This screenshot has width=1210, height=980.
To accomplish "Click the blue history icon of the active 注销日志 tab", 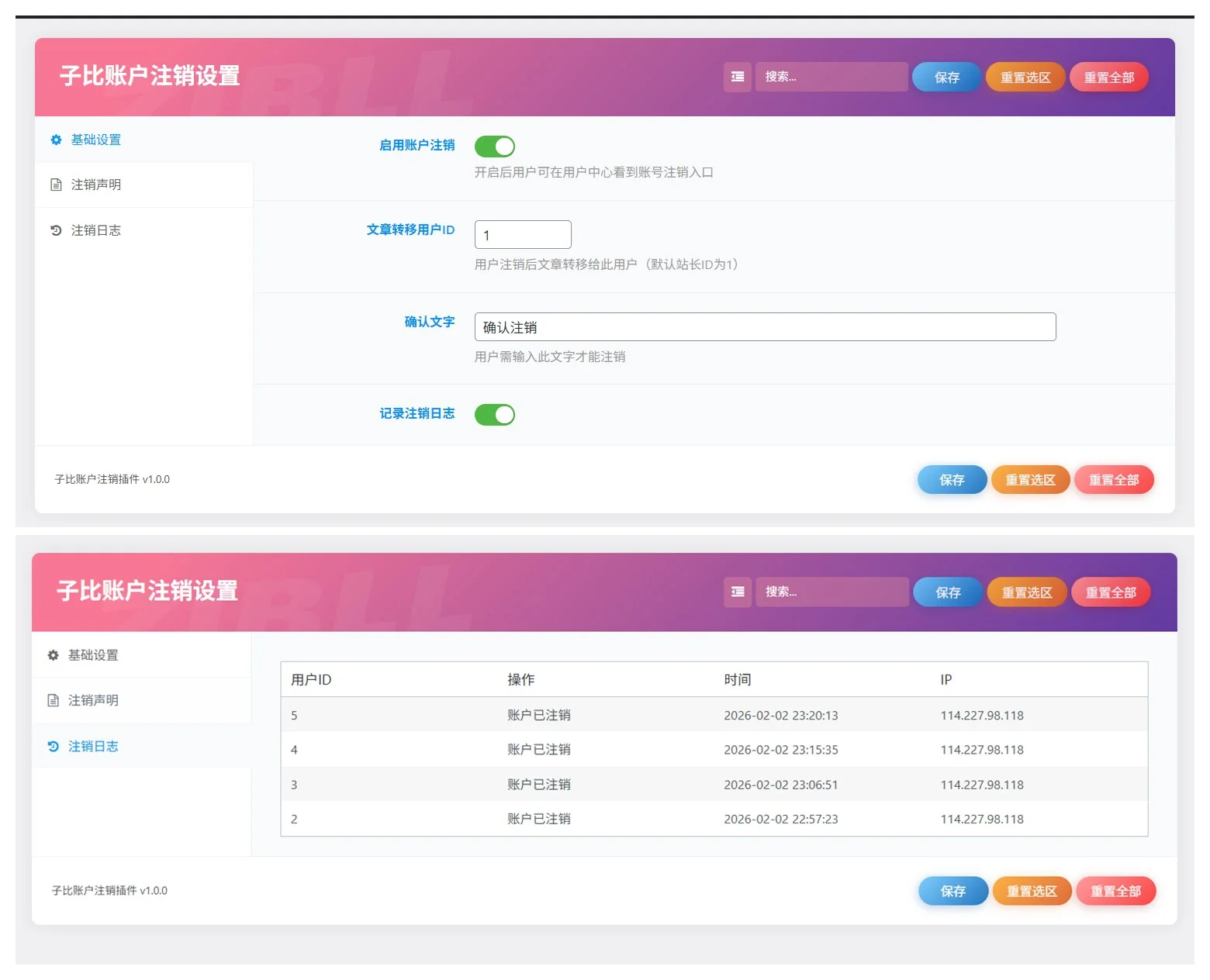I will click(53, 747).
